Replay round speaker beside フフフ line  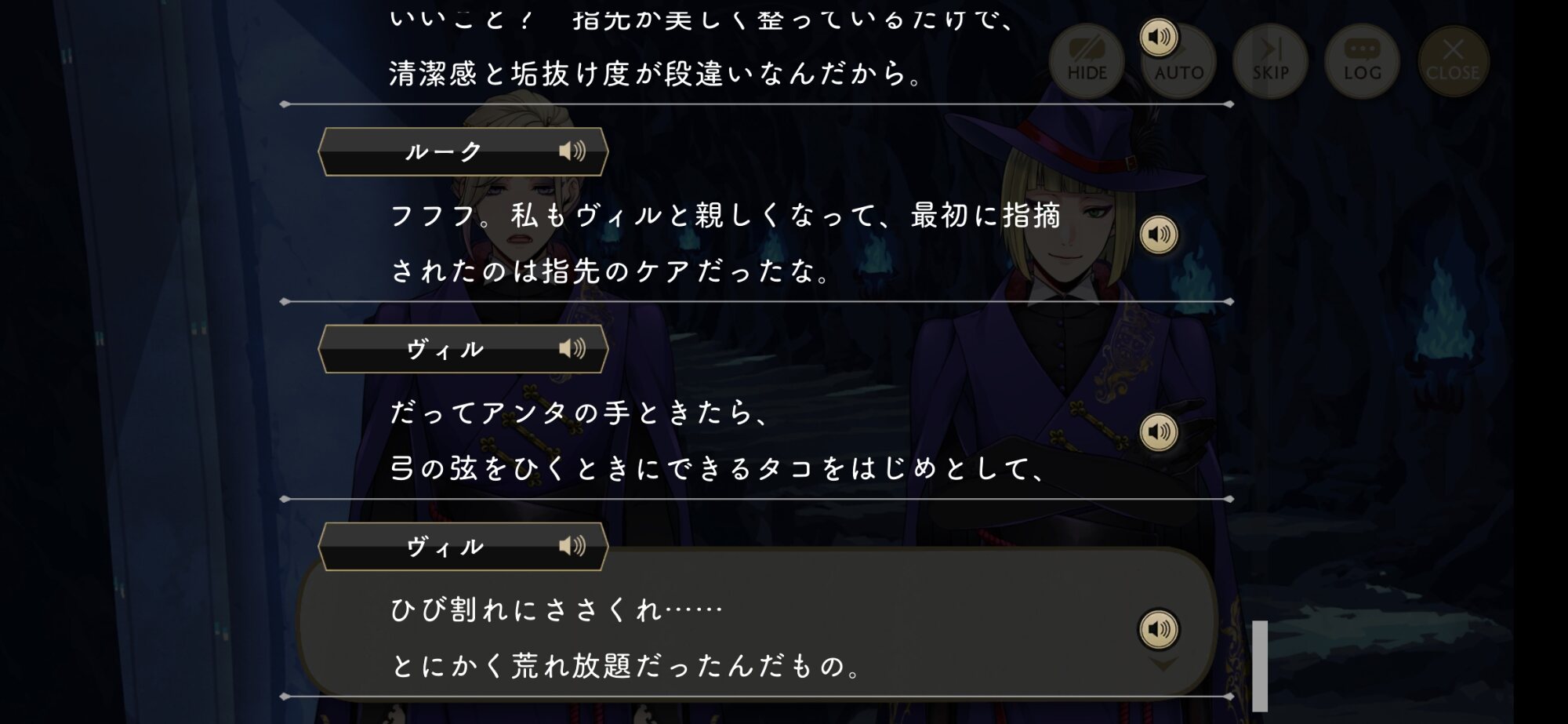[x=1158, y=235]
